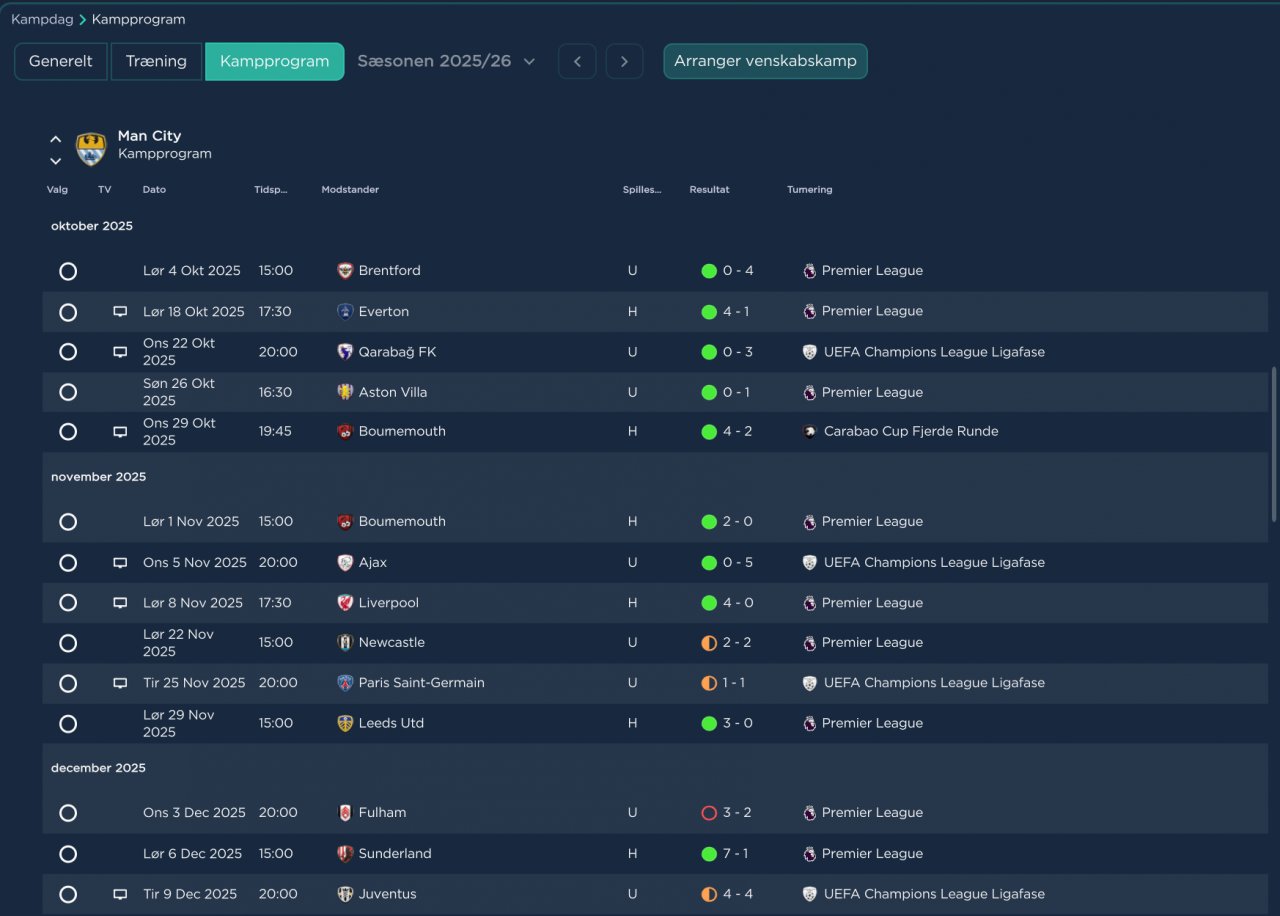Select the radio button for Brentford match
The image size is (1280, 916).
click(x=68, y=271)
